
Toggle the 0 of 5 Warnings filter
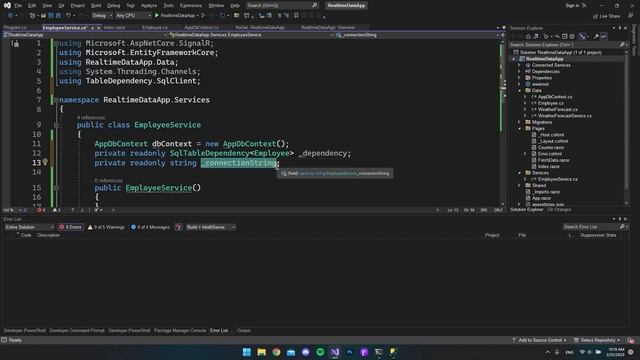(x=106, y=227)
